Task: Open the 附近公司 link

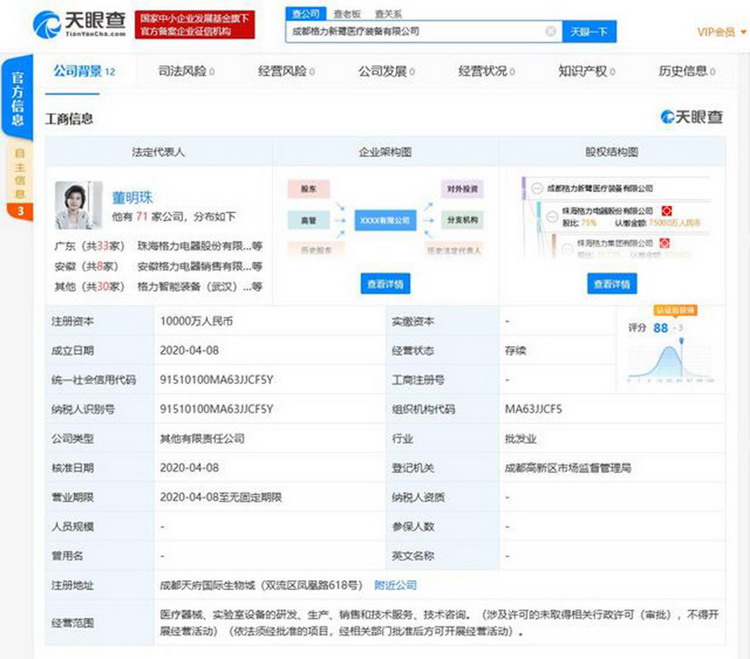Action: tap(395, 585)
